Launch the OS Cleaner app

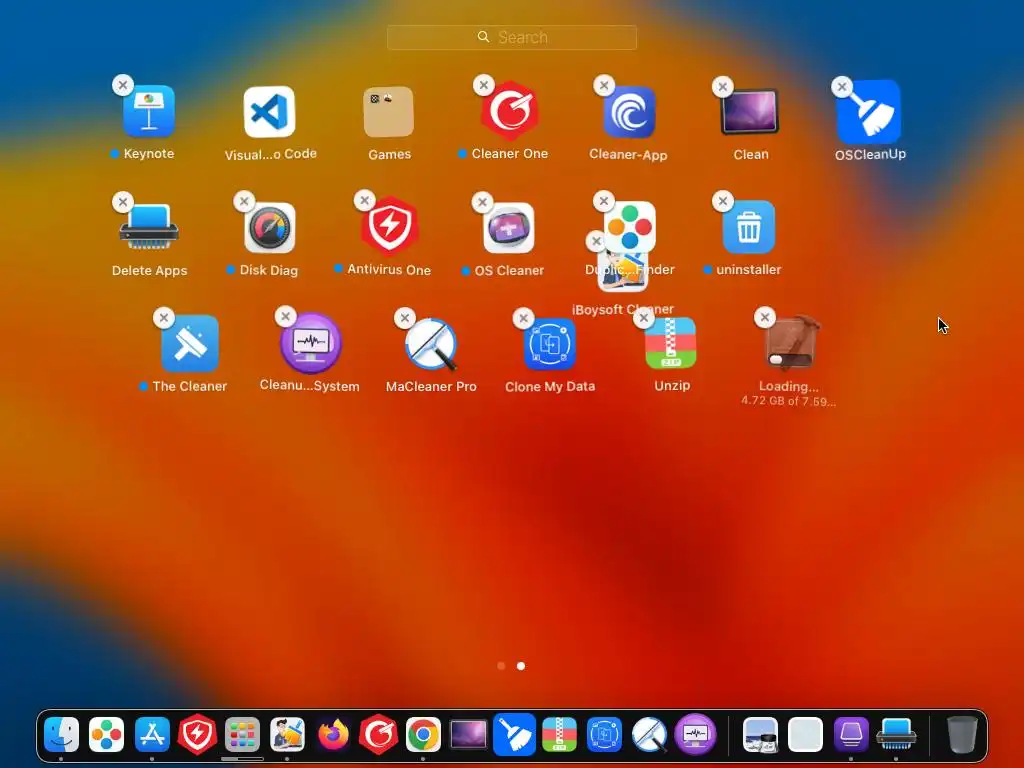click(x=509, y=228)
